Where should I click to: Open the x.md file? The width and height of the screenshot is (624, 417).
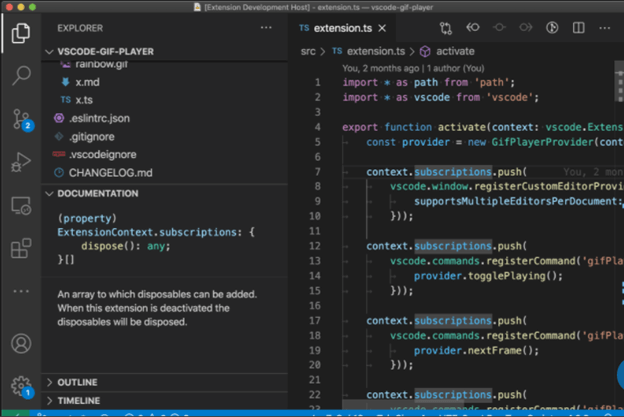(165, 82)
